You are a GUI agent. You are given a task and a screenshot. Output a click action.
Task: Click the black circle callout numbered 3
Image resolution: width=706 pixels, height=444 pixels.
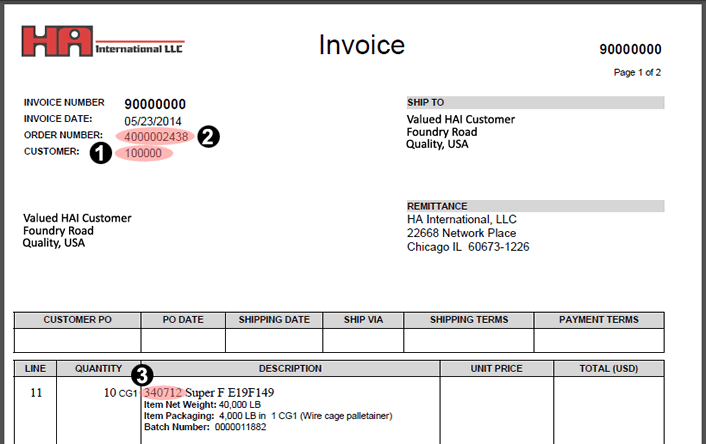[x=143, y=376]
